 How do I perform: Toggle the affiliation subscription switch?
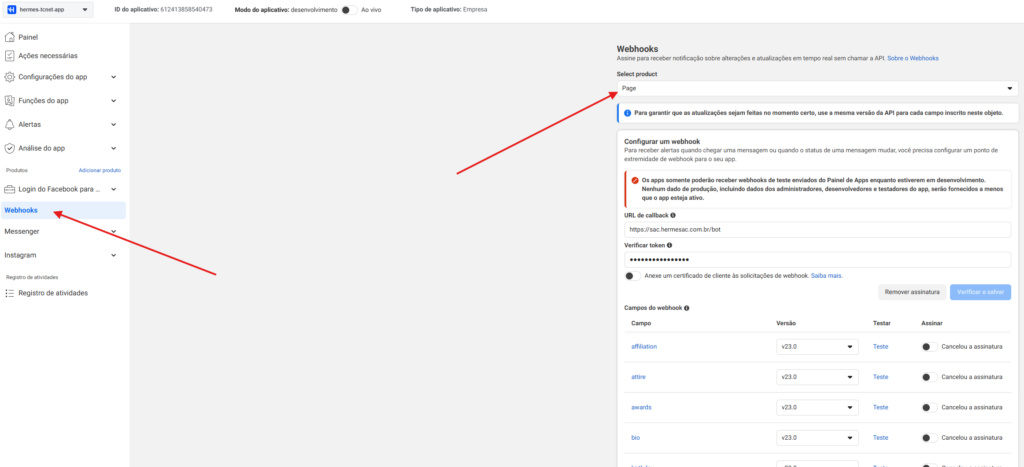click(929, 347)
